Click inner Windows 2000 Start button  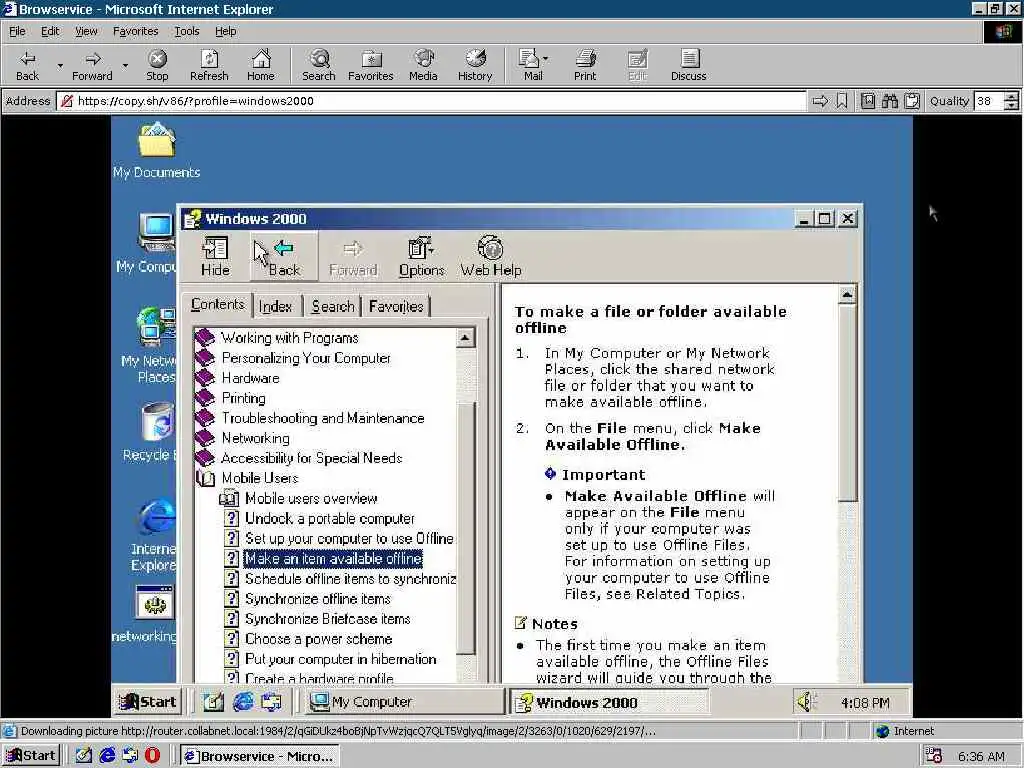point(148,702)
